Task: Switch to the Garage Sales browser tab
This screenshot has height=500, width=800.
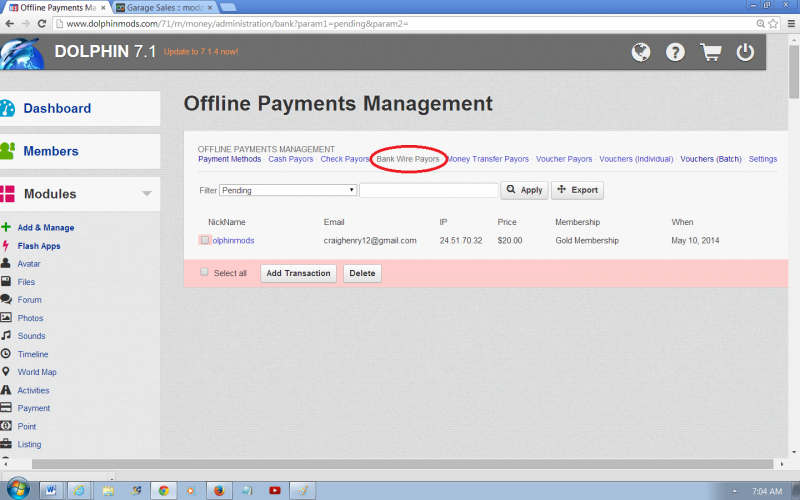Action: pos(164,8)
